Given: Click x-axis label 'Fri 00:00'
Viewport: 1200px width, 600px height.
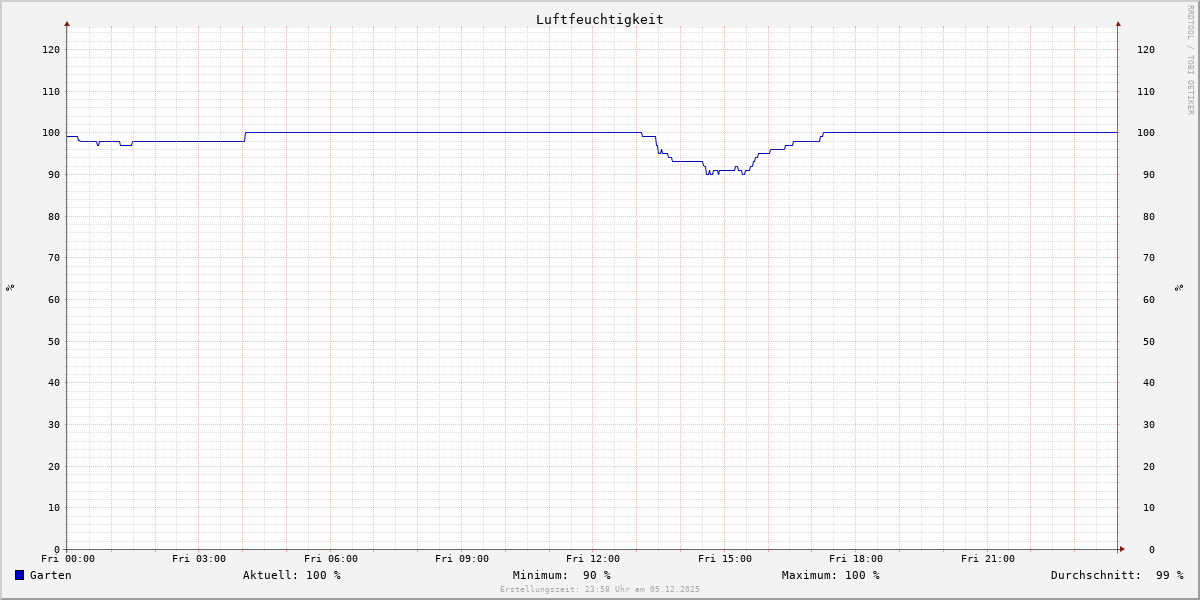Looking at the screenshot, I should pyautogui.click(x=68, y=559).
